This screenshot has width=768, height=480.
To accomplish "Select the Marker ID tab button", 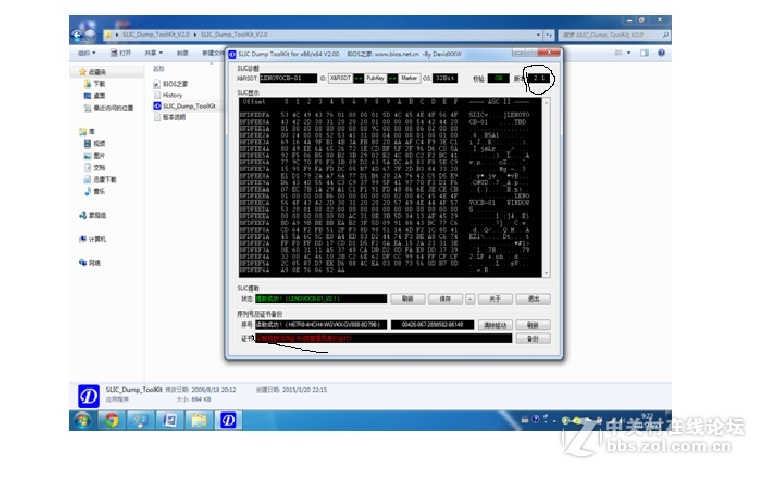I will 409,78.
